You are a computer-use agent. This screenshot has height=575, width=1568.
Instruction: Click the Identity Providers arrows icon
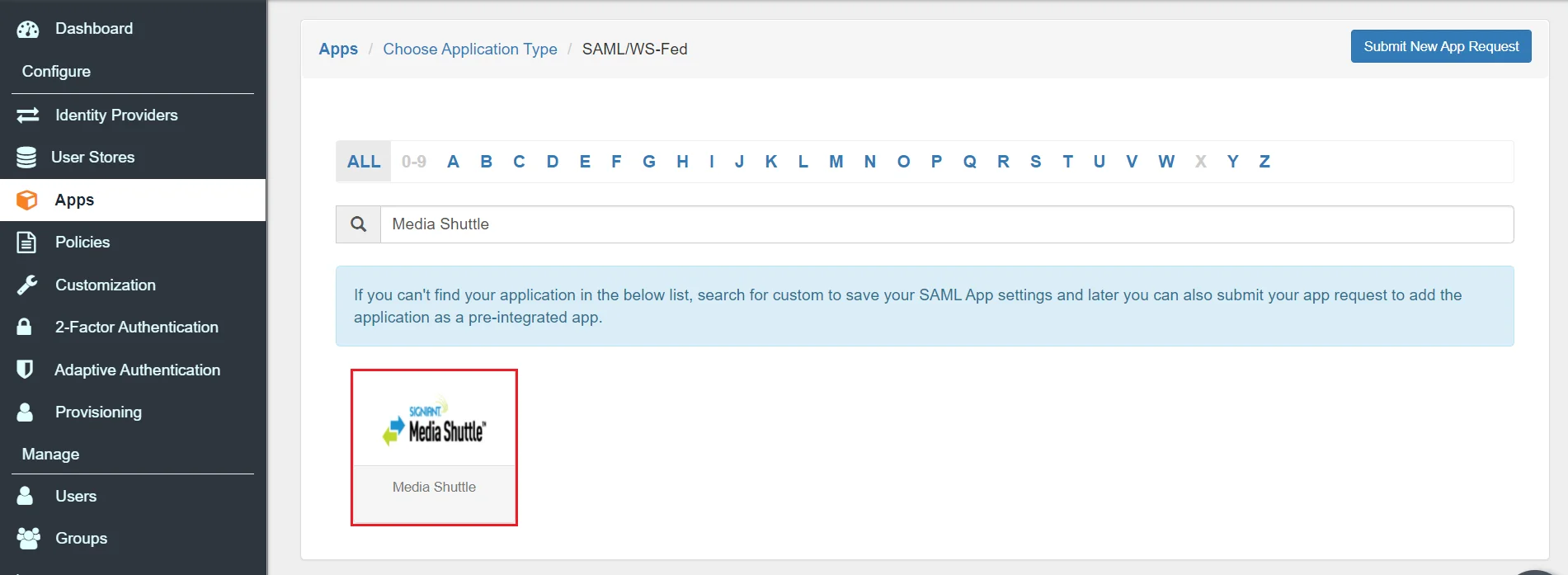click(28, 115)
